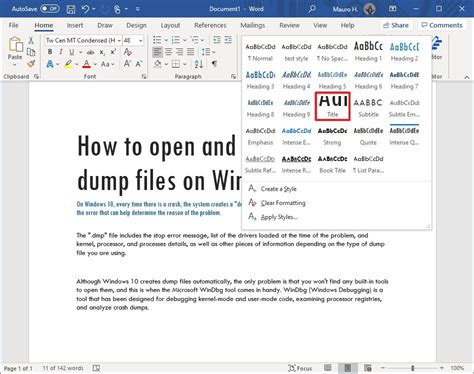The image size is (474, 374).
Task: Toggle Bold formatting
Action: (50, 52)
